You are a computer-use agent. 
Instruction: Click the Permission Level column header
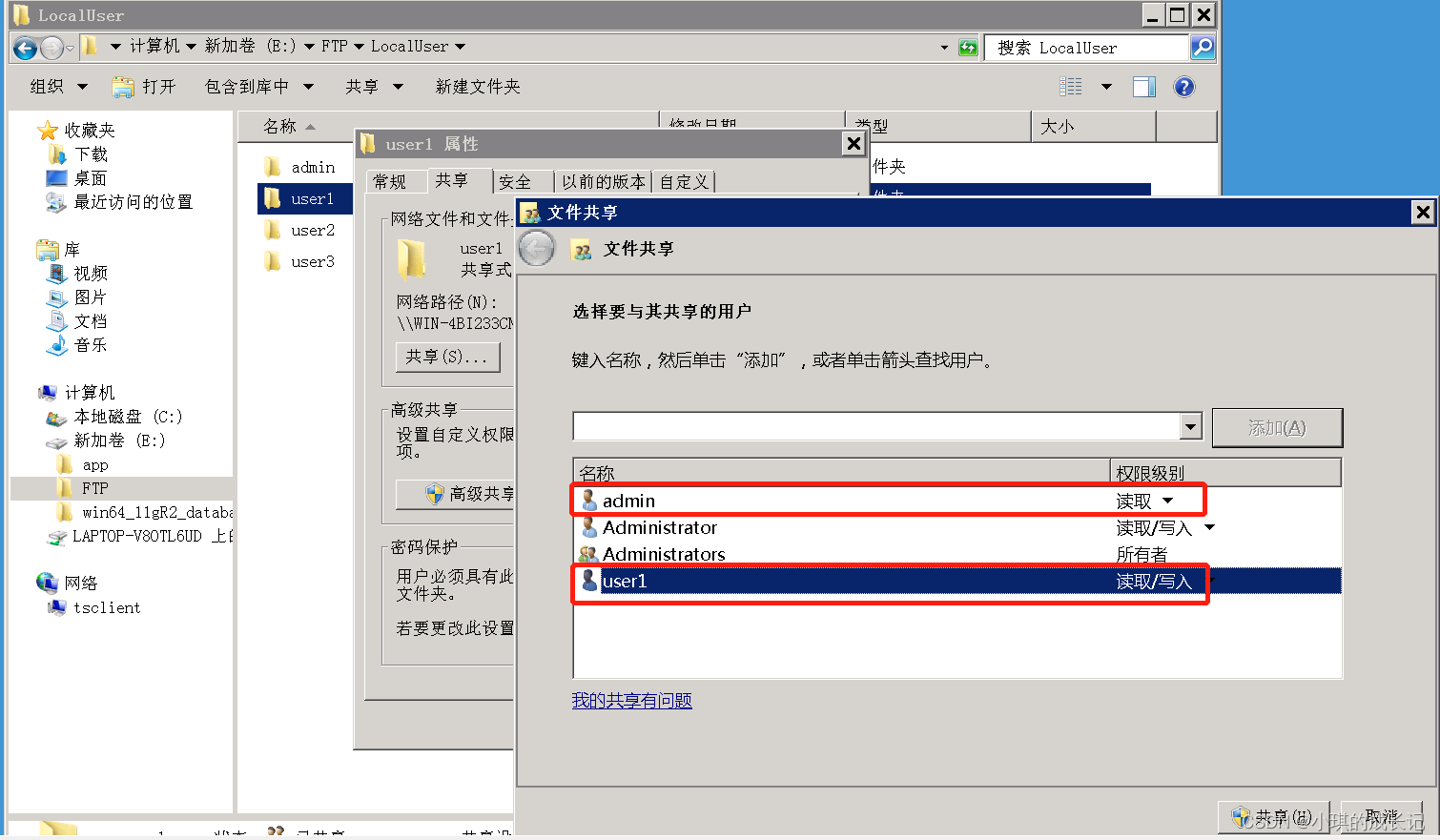1226,473
